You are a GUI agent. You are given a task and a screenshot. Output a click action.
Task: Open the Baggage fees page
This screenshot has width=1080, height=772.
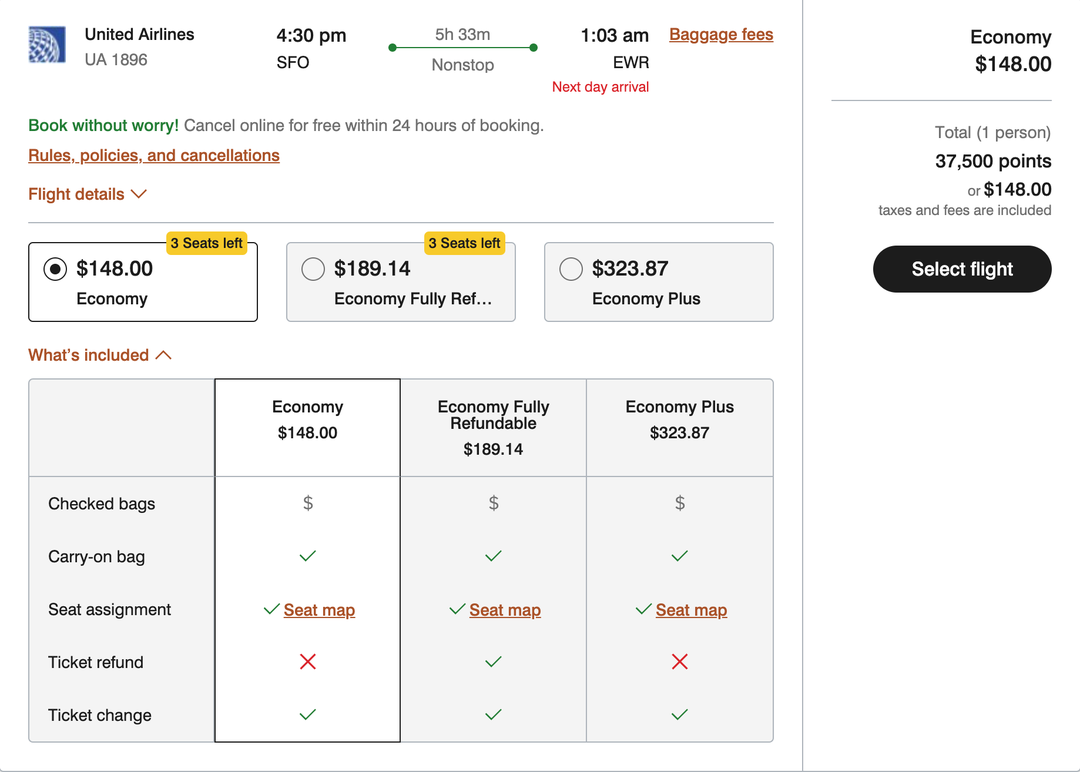pyautogui.click(x=721, y=34)
